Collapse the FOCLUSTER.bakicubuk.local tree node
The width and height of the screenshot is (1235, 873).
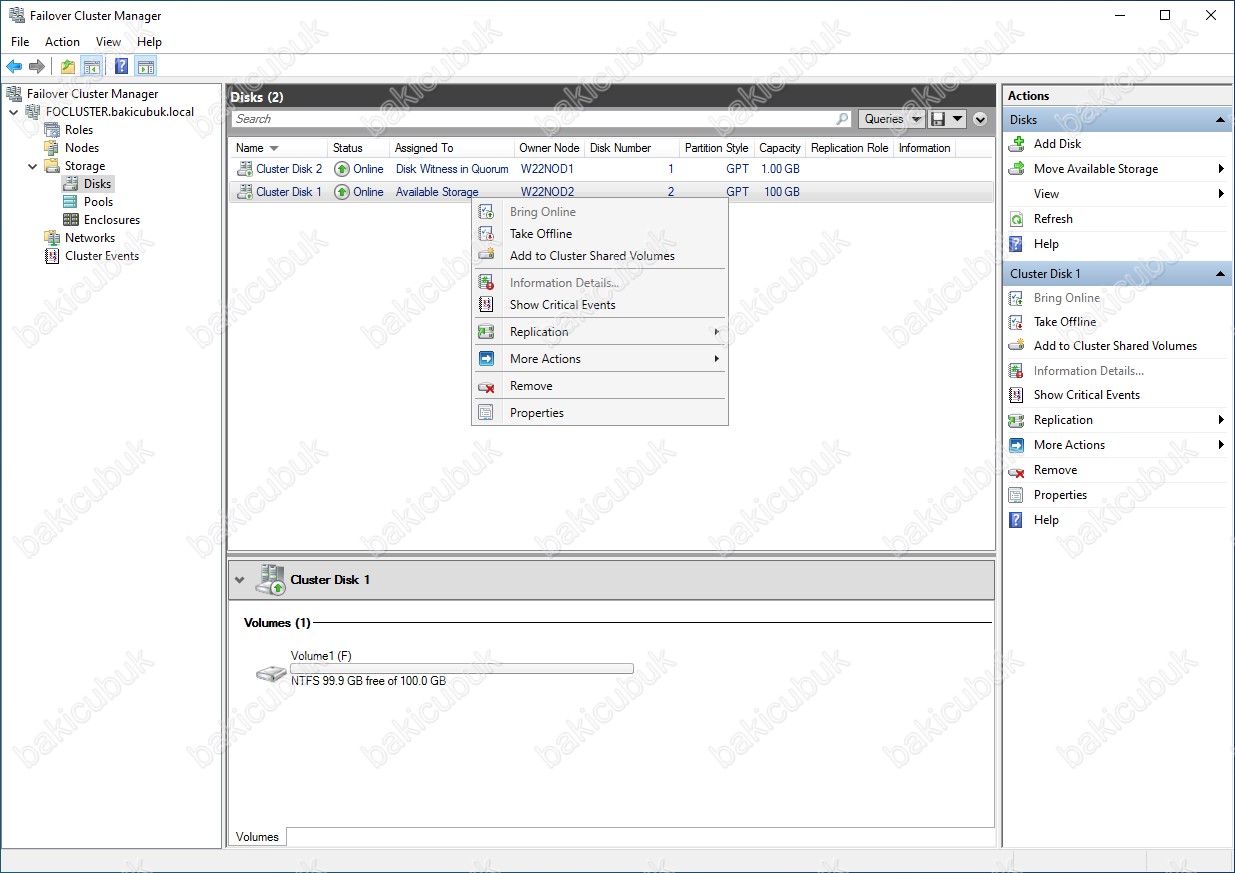[x=13, y=112]
